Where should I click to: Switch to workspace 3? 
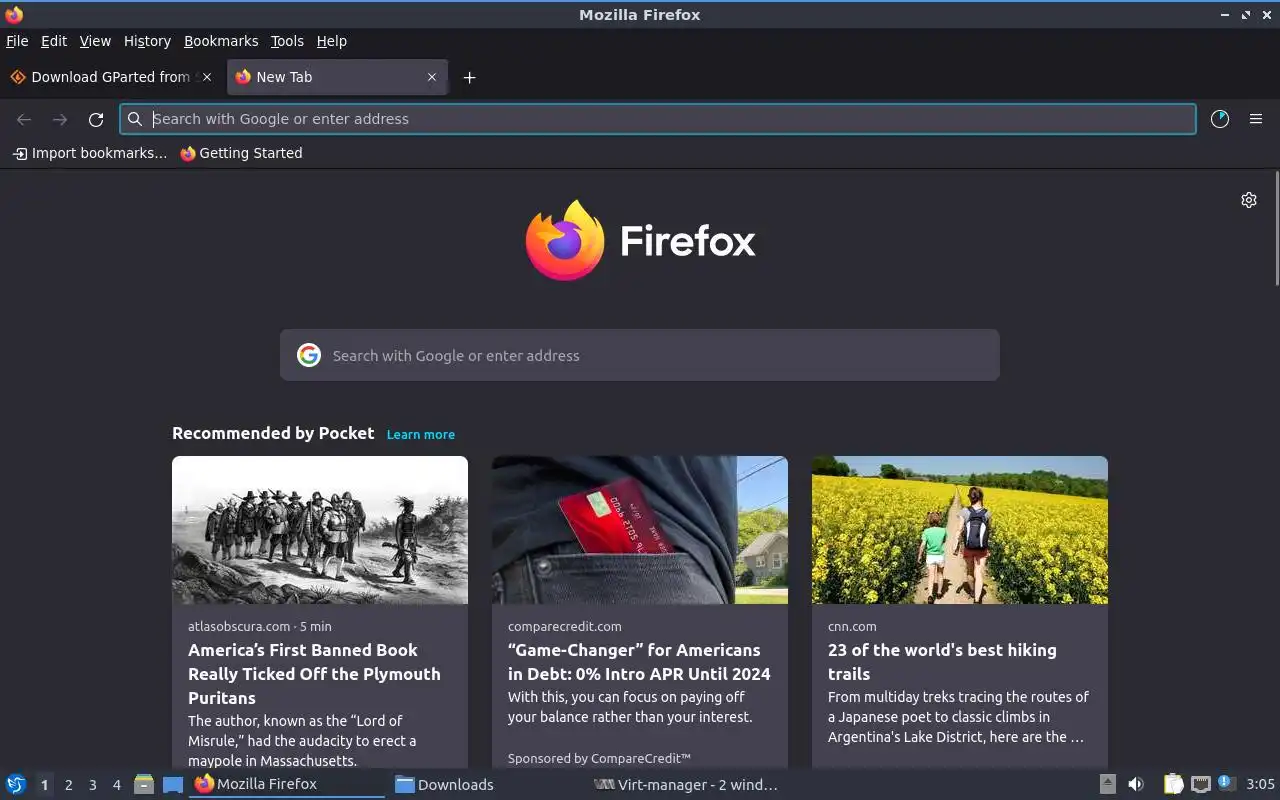tap(93, 785)
